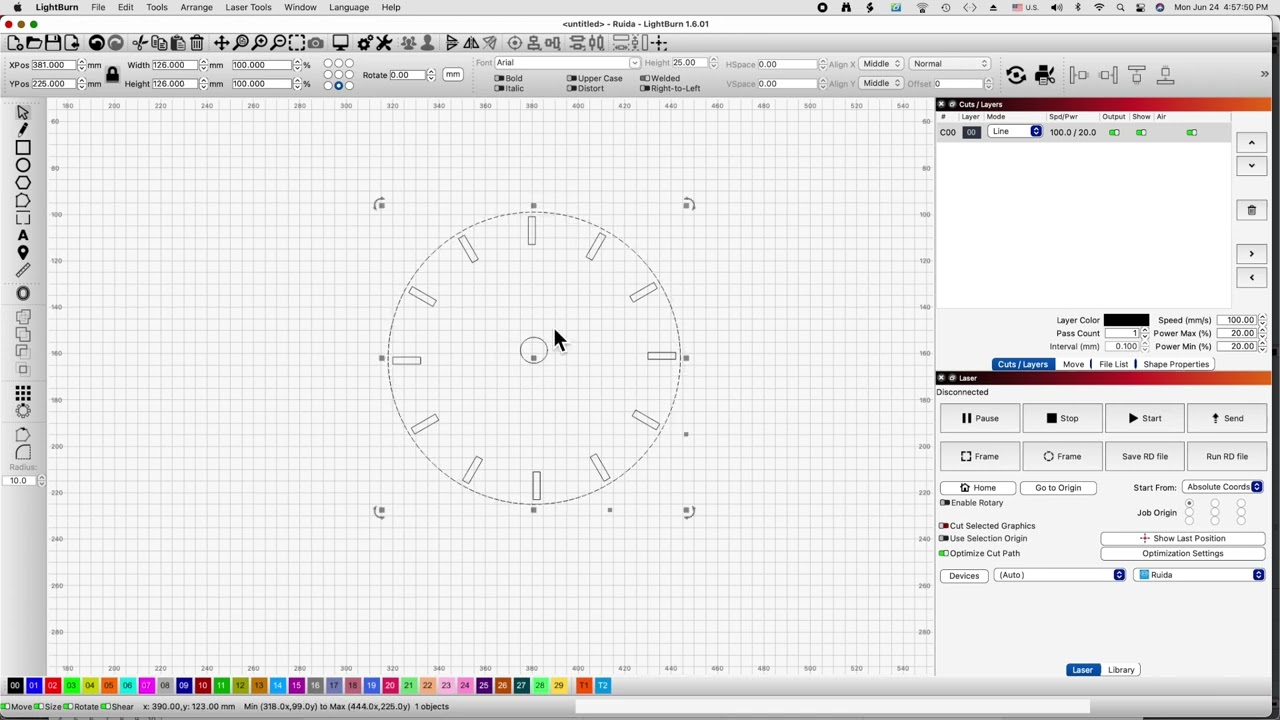The width and height of the screenshot is (1280, 720).
Task: Click the XPos input field
Action: tap(55, 65)
